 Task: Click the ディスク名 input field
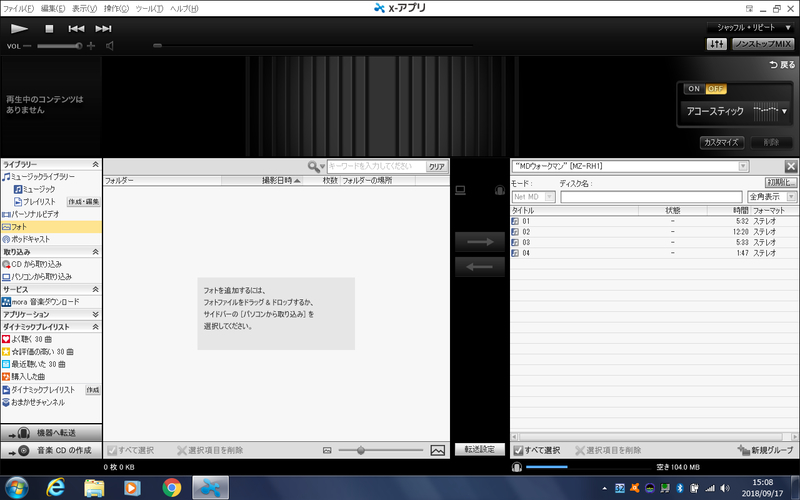coord(651,197)
